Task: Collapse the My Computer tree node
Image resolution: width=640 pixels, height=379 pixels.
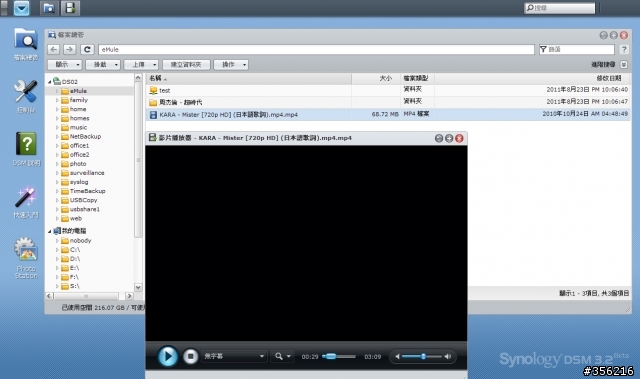Action: click(50, 231)
